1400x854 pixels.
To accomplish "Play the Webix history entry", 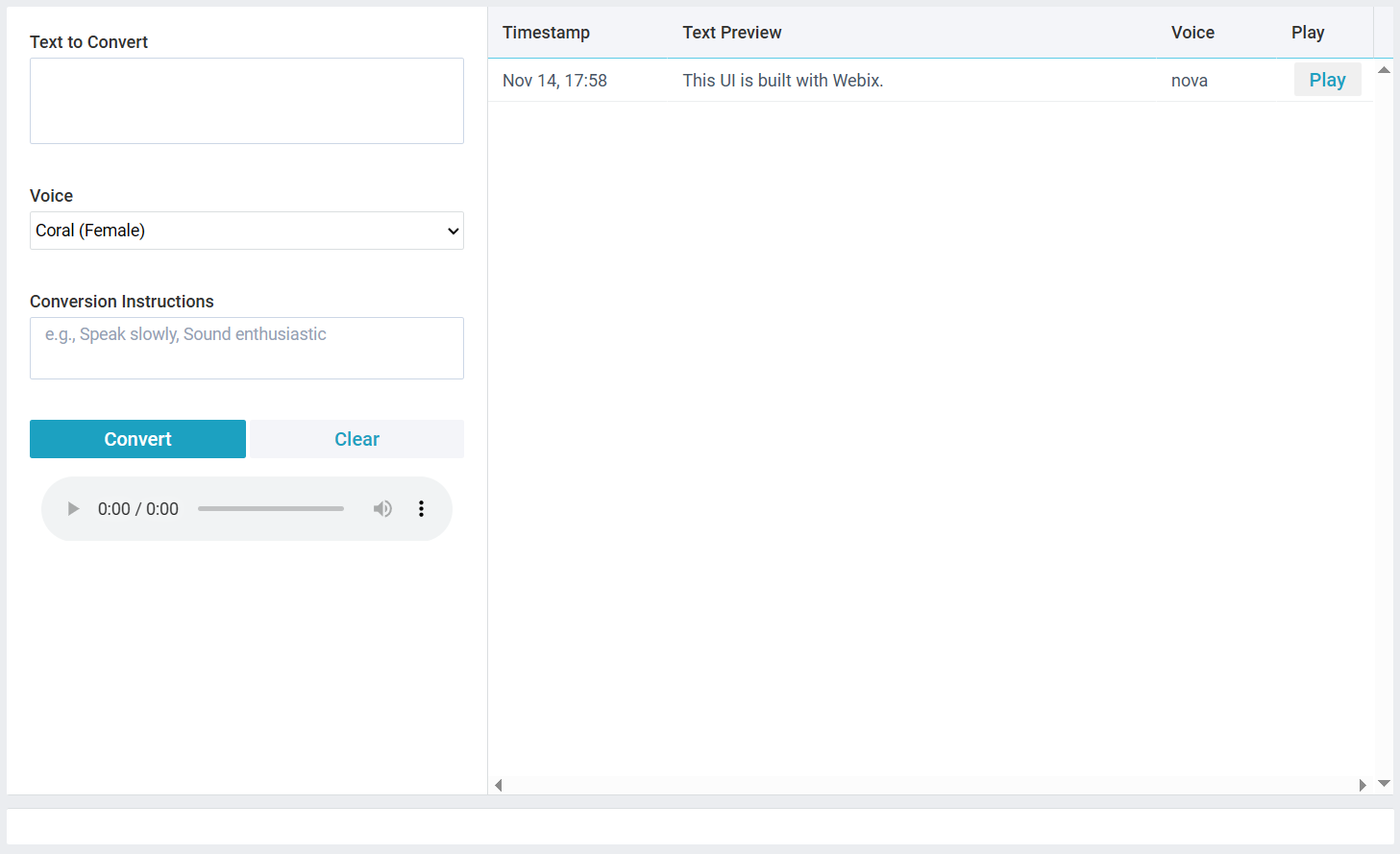I will (1327, 80).
